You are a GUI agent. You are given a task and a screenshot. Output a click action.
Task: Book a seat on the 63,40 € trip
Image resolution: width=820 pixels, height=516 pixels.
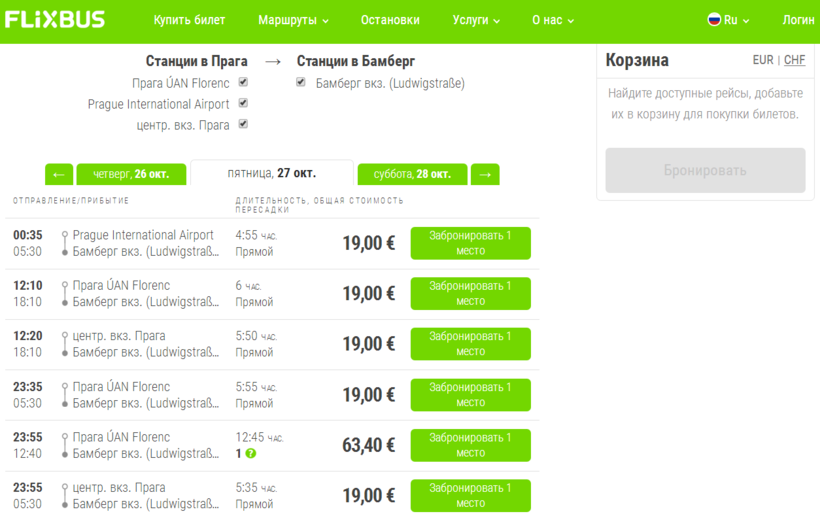click(x=471, y=445)
